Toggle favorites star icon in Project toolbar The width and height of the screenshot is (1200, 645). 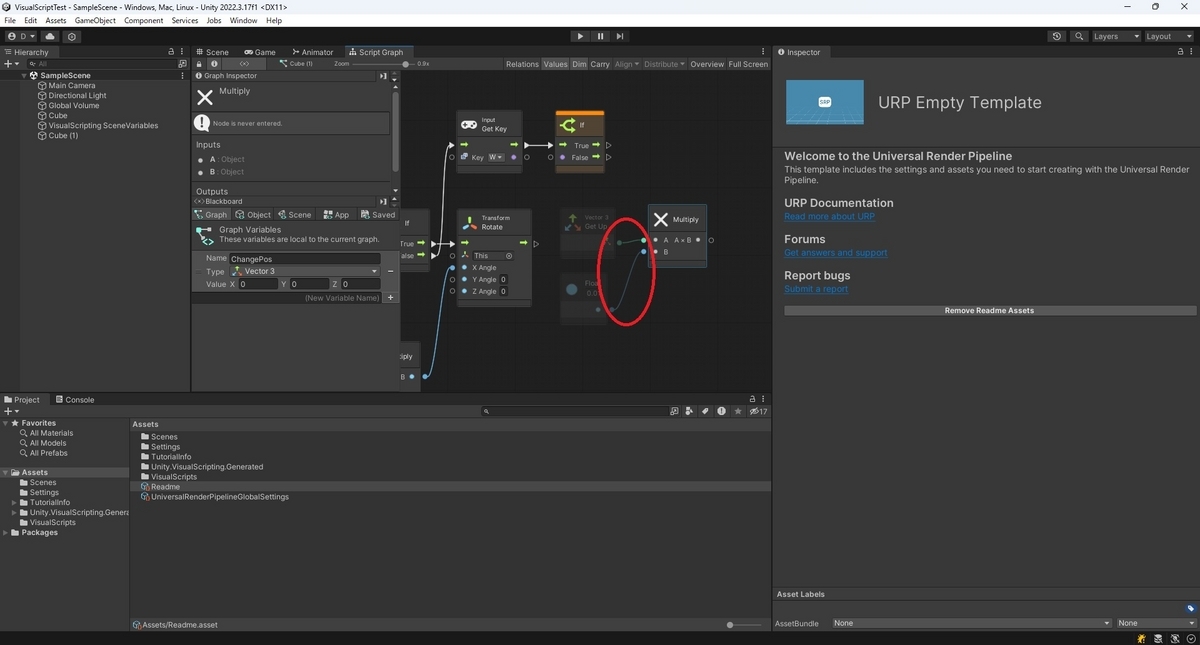tap(738, 411)
